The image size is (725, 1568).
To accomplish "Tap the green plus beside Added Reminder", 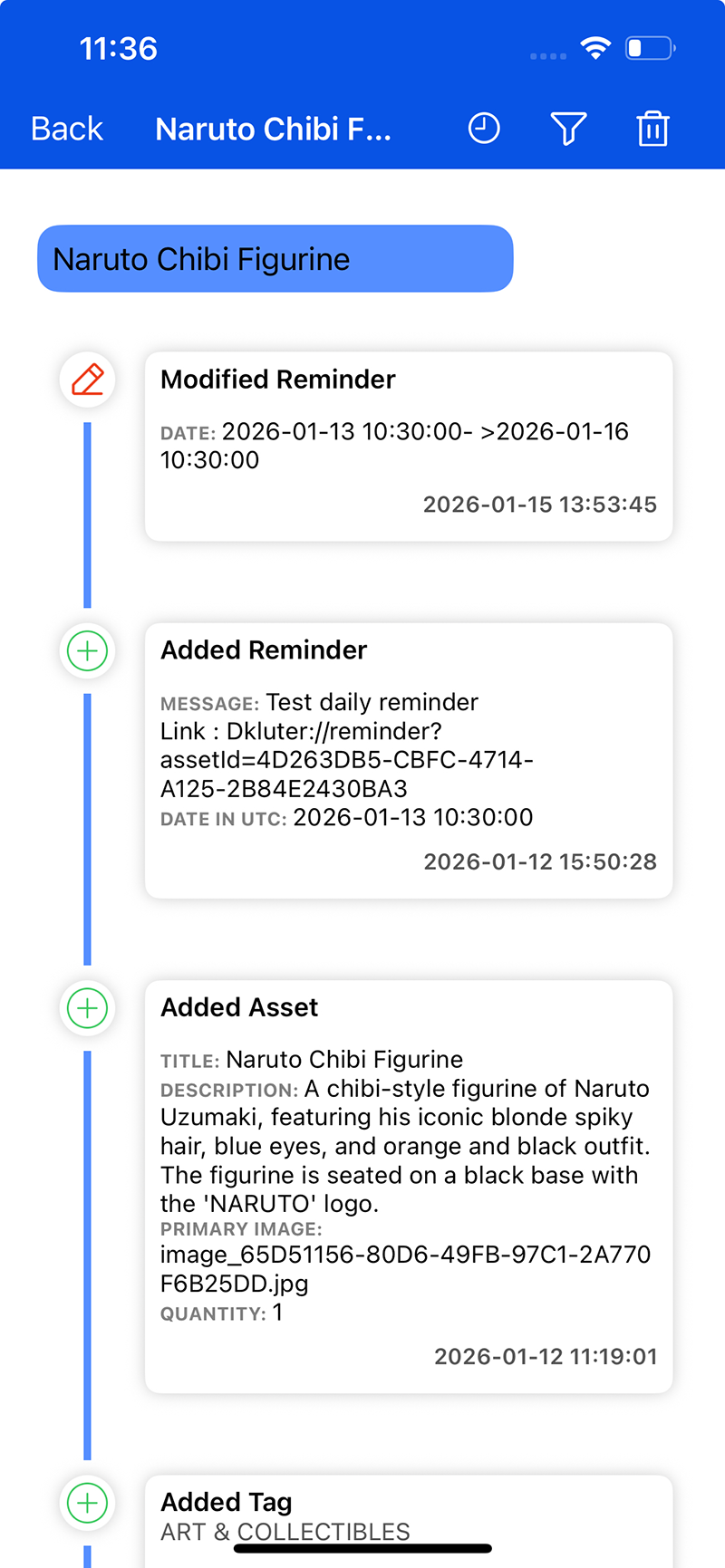I will click(x=88, y=650).
